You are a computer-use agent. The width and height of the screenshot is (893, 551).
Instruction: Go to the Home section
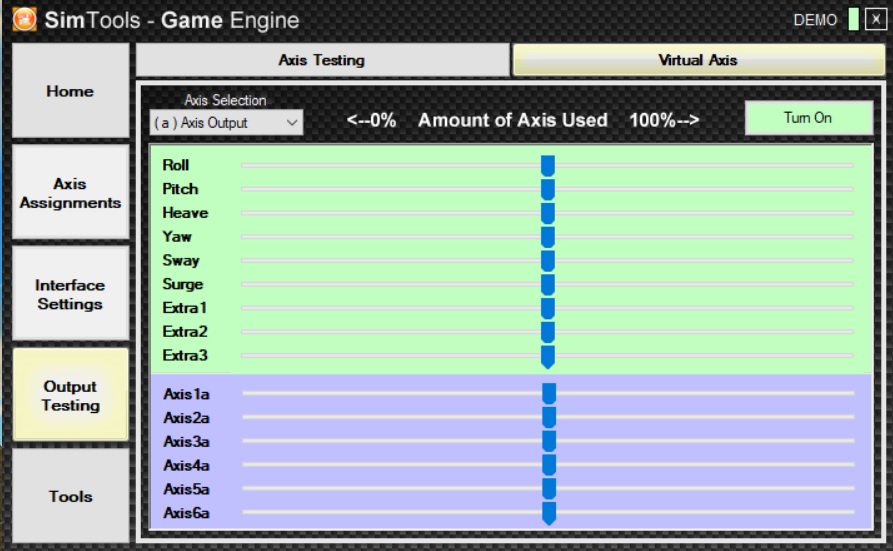70,91
